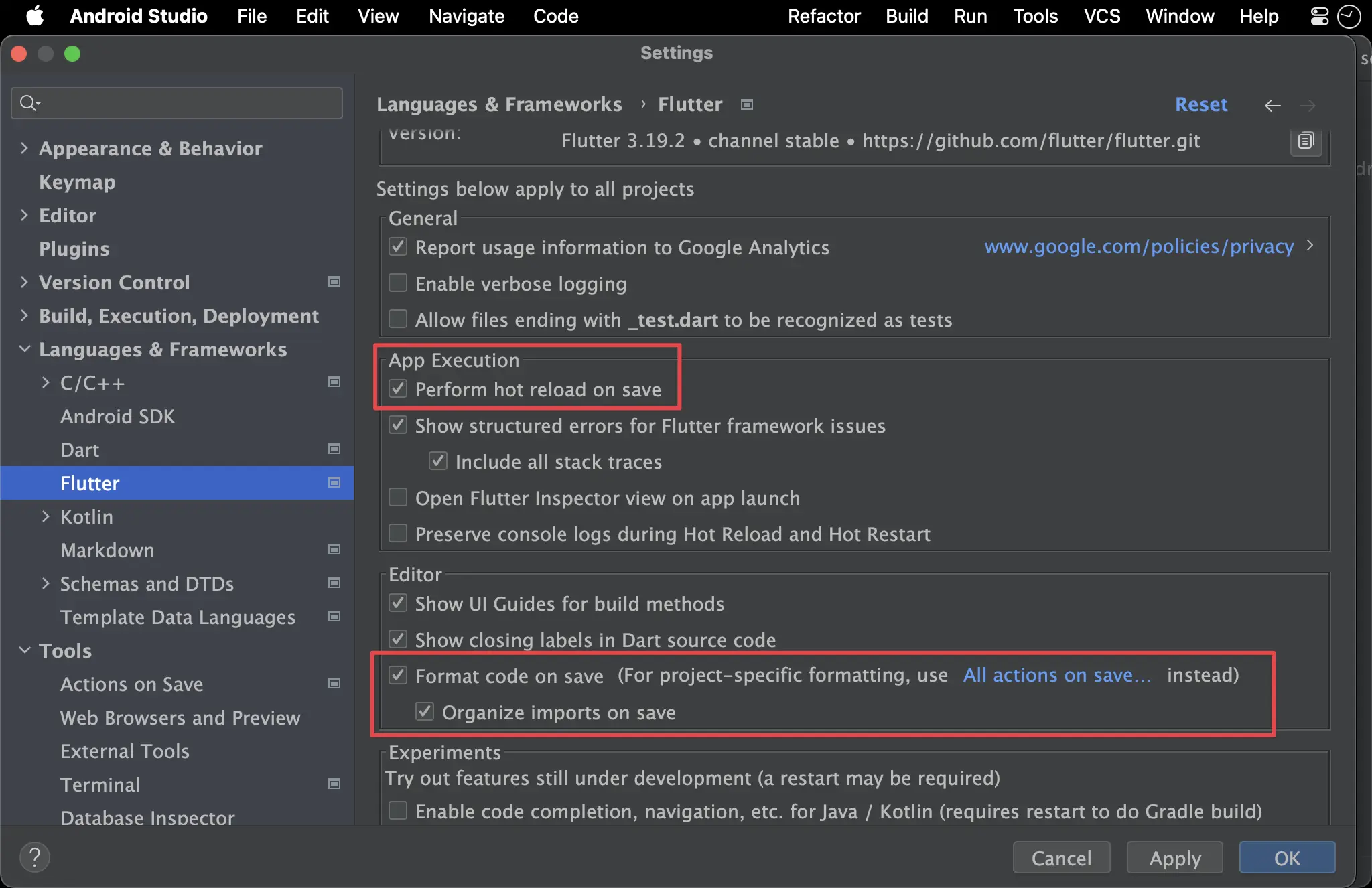Open the File menu
The width and height of the screenshot is (1372, 888).
252,16
